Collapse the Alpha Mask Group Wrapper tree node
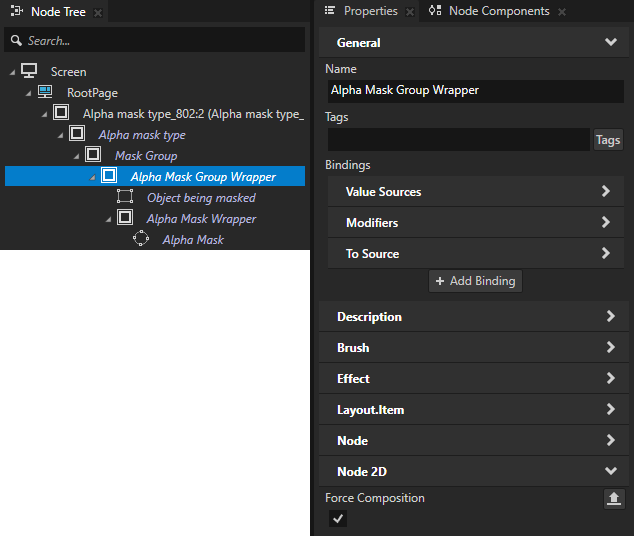This screenshot has width=634, height=536. pos(93,177)
